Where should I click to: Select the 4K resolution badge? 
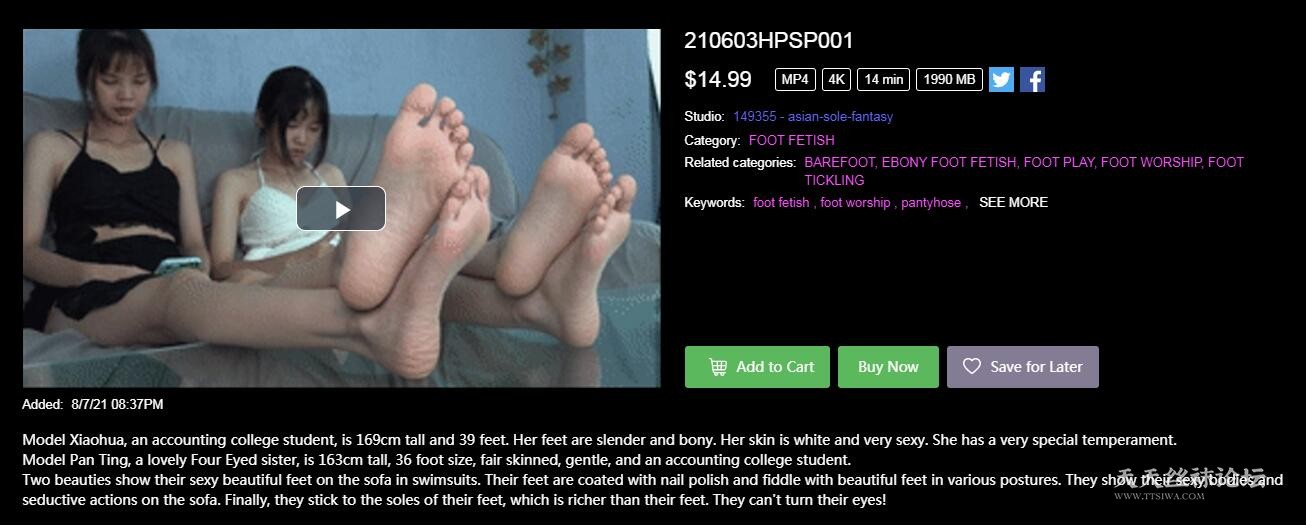pyautogui.click(x=836, y=80)
